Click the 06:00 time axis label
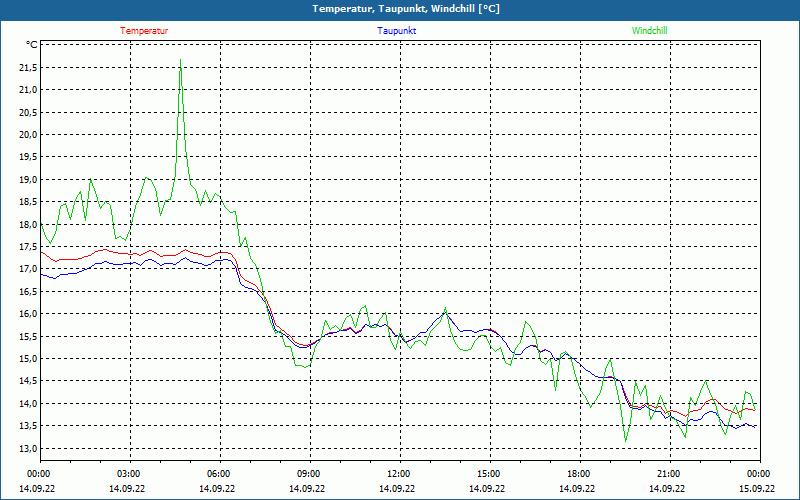 coord(218,474)
